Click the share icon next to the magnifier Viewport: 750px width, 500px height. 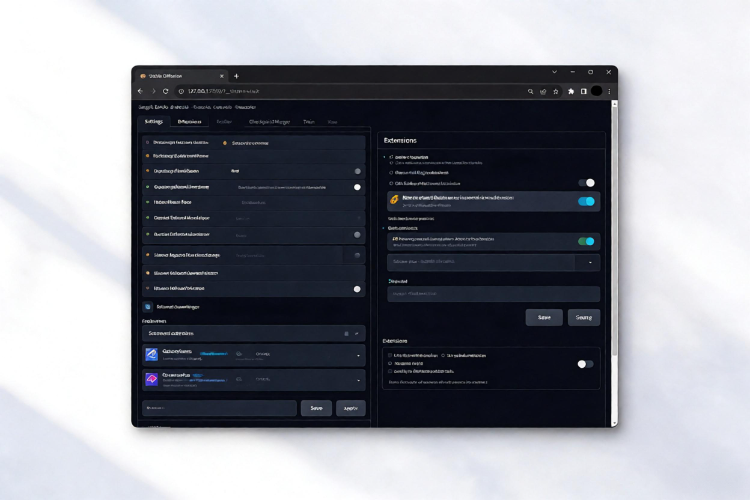(x=543, y=91)
